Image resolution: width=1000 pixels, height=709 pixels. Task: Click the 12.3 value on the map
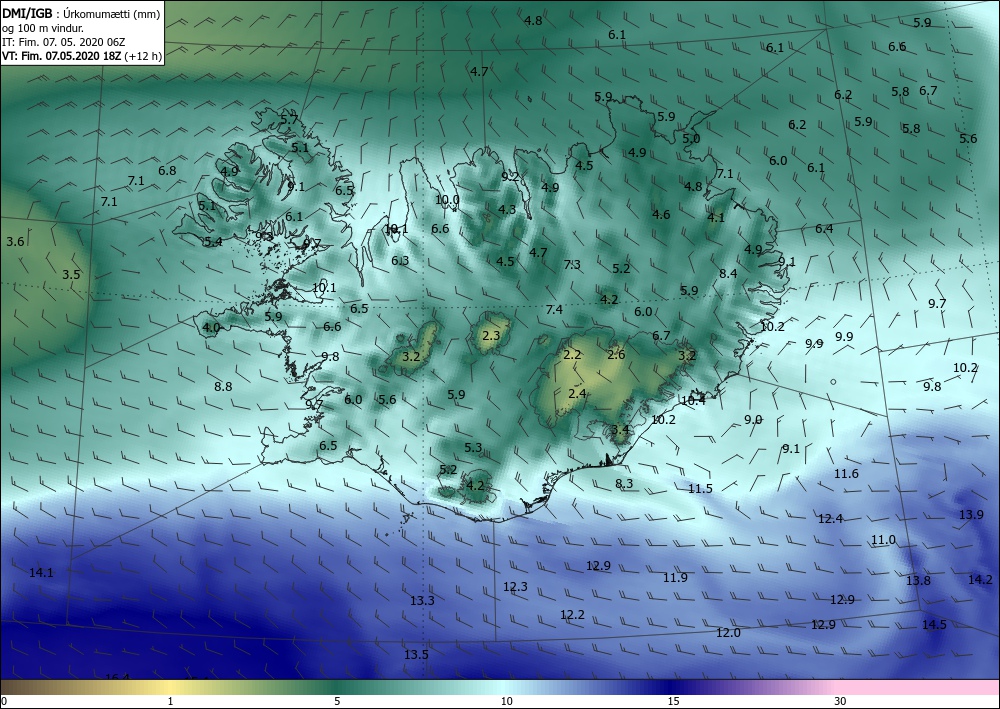pyautogui.click(x=515, y=587)
